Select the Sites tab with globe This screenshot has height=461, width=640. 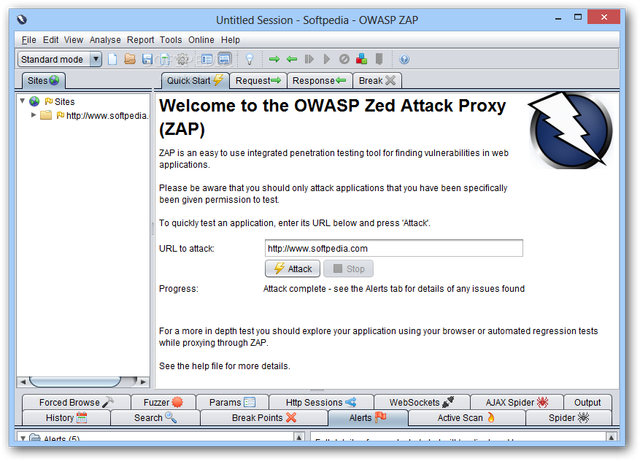pos(43,80)
